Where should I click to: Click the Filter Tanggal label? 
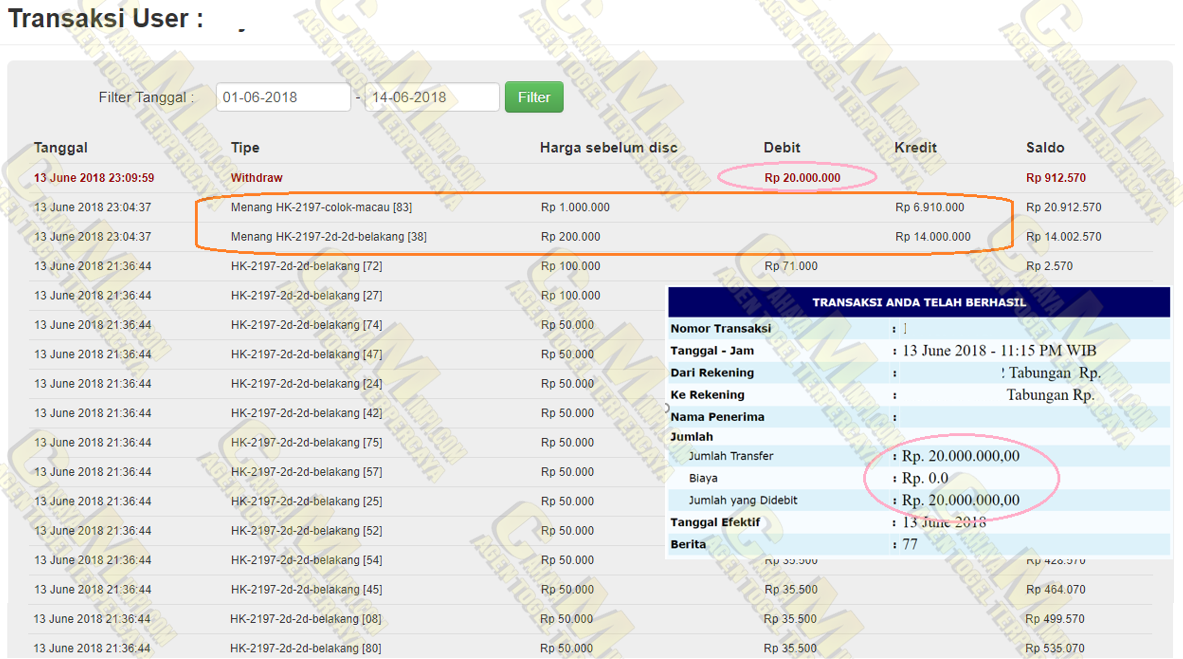(x=146, y=97)
